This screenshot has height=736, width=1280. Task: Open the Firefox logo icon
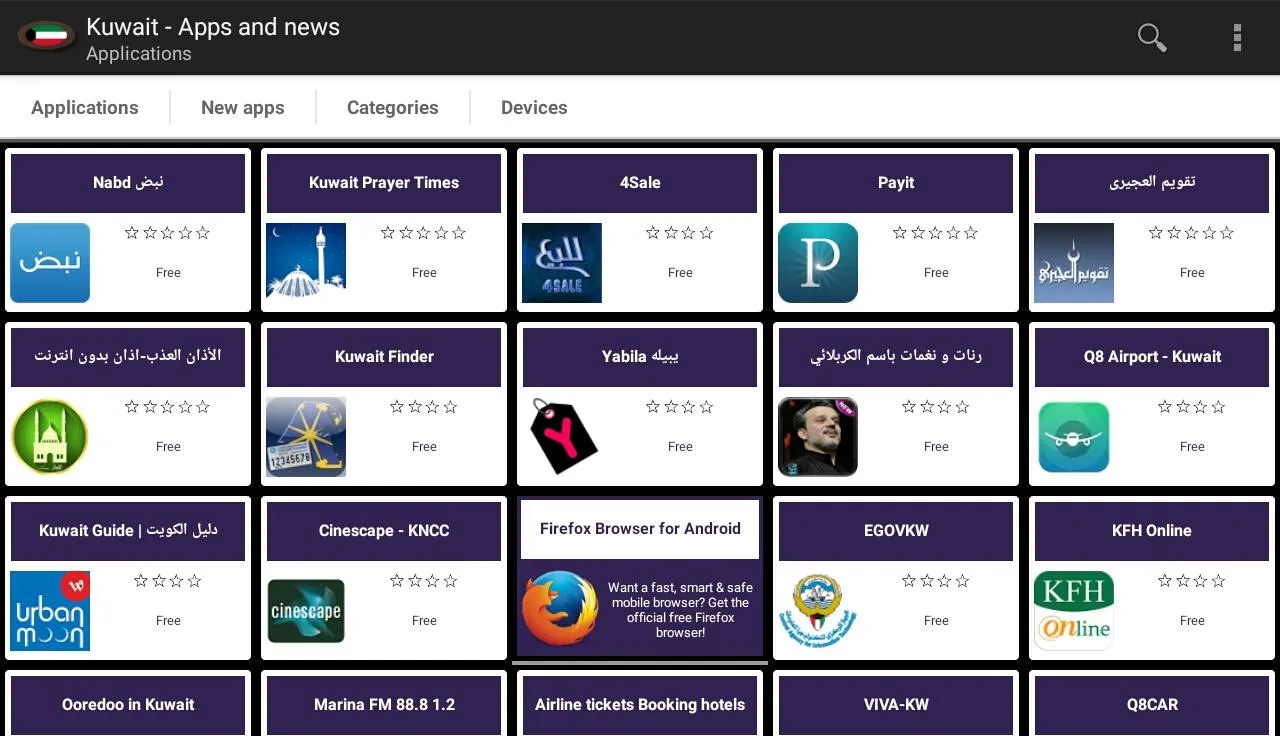[x=560, y=608]
